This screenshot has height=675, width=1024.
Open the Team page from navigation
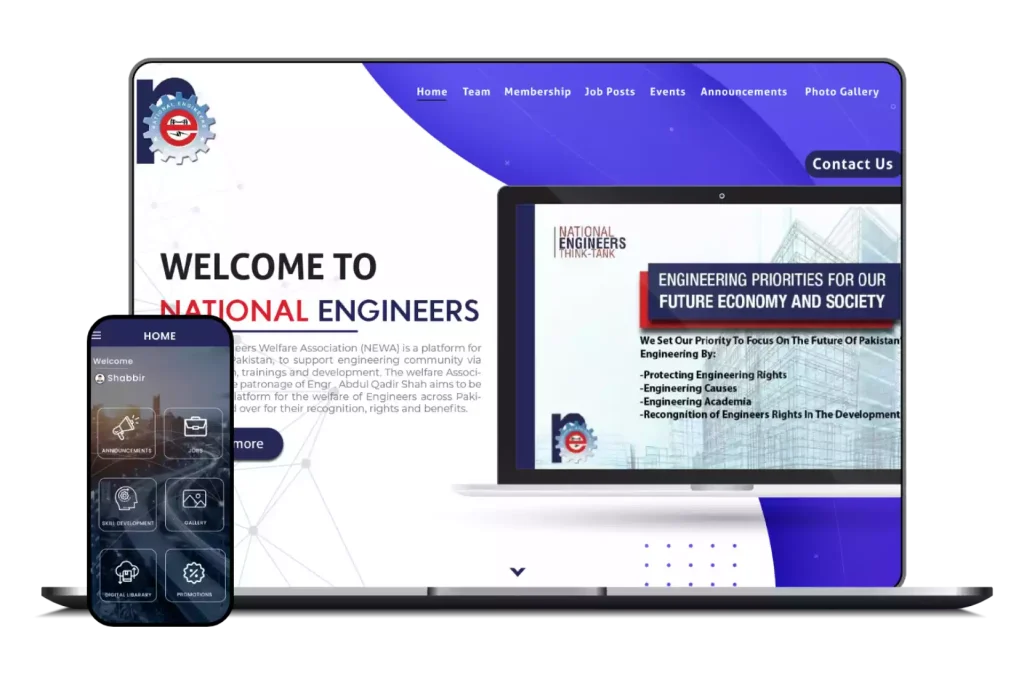coord(476,92)
